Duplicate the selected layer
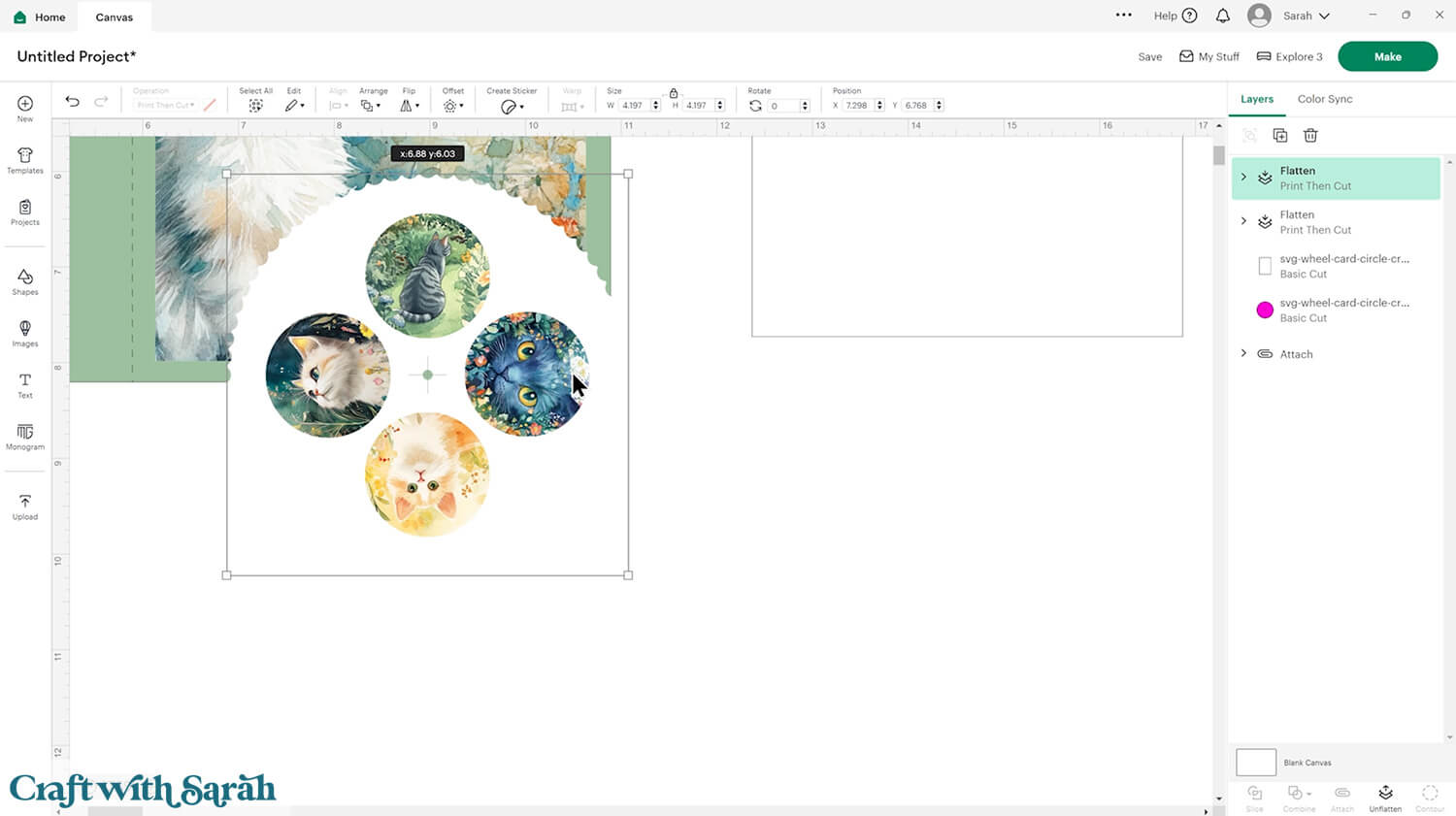 click(1279, 136)
